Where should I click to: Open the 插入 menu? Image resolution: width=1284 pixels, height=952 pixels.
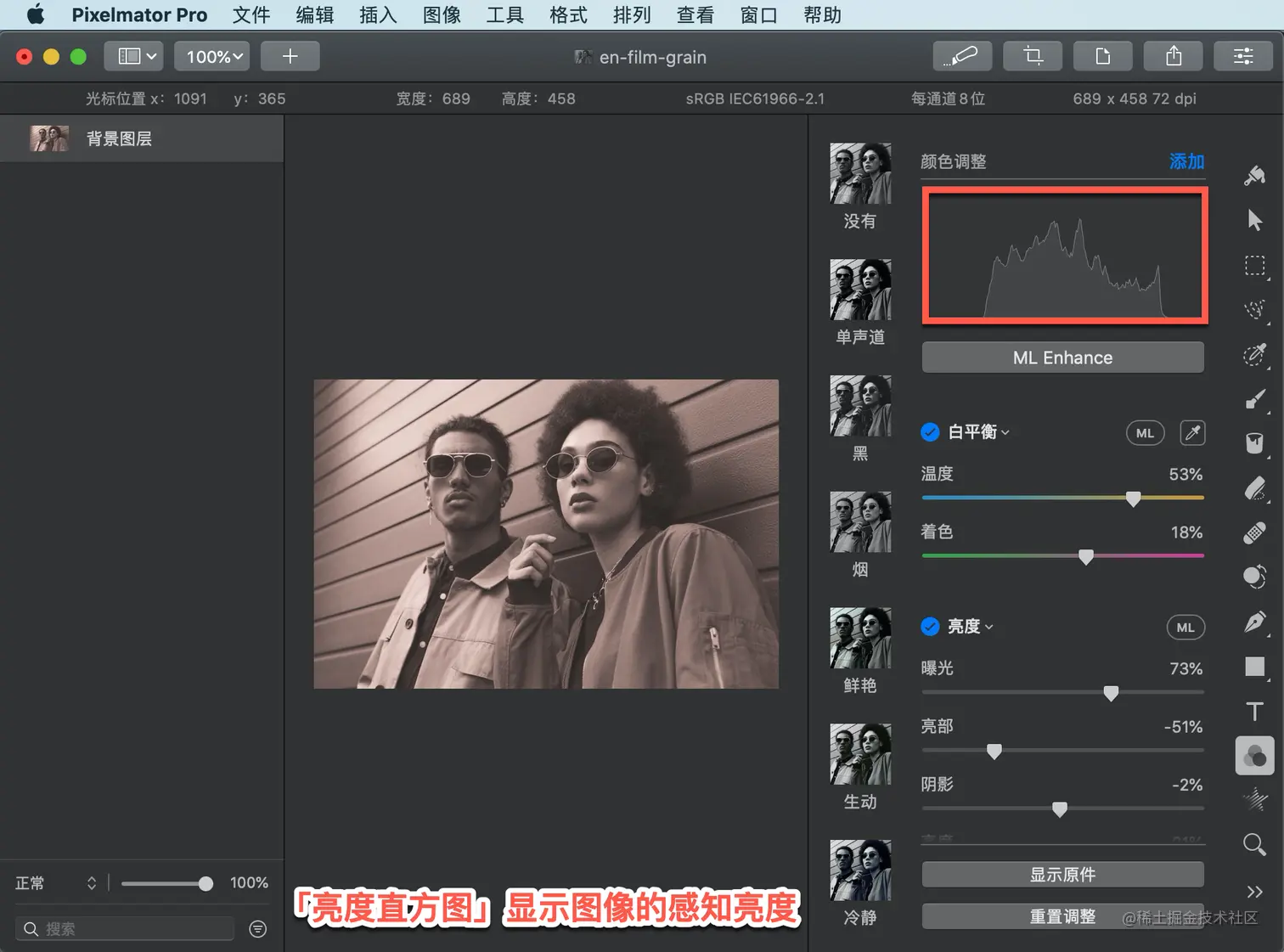click(x=379, y=14)
